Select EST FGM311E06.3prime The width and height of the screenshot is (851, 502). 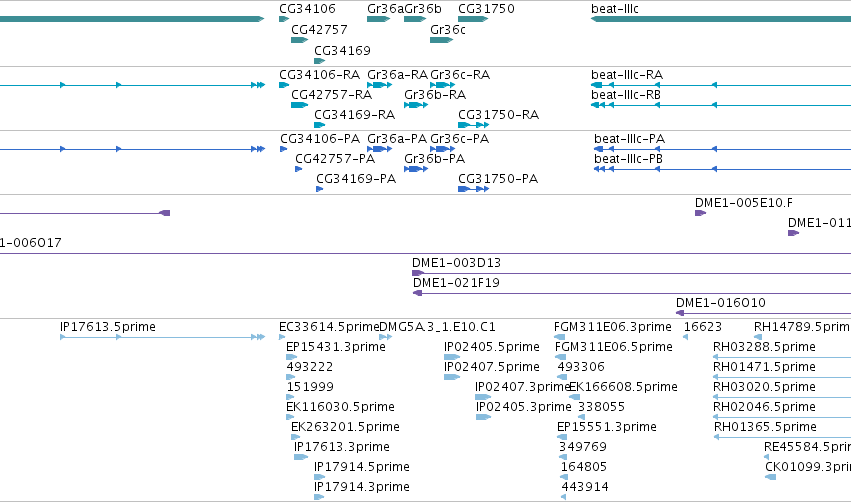[613, 327]
